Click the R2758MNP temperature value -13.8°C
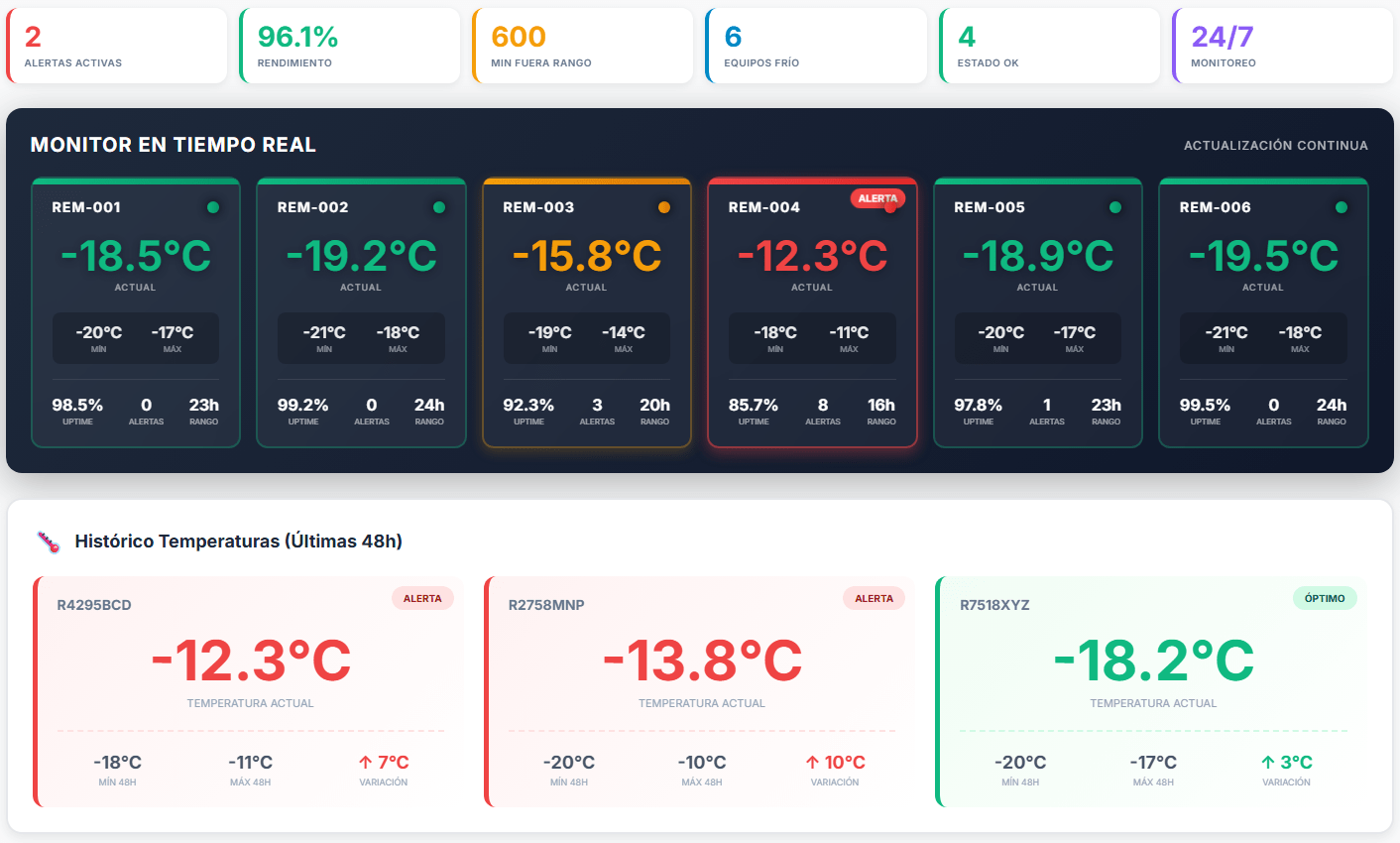Screen dimensions: 1400x843 (702, 661)
